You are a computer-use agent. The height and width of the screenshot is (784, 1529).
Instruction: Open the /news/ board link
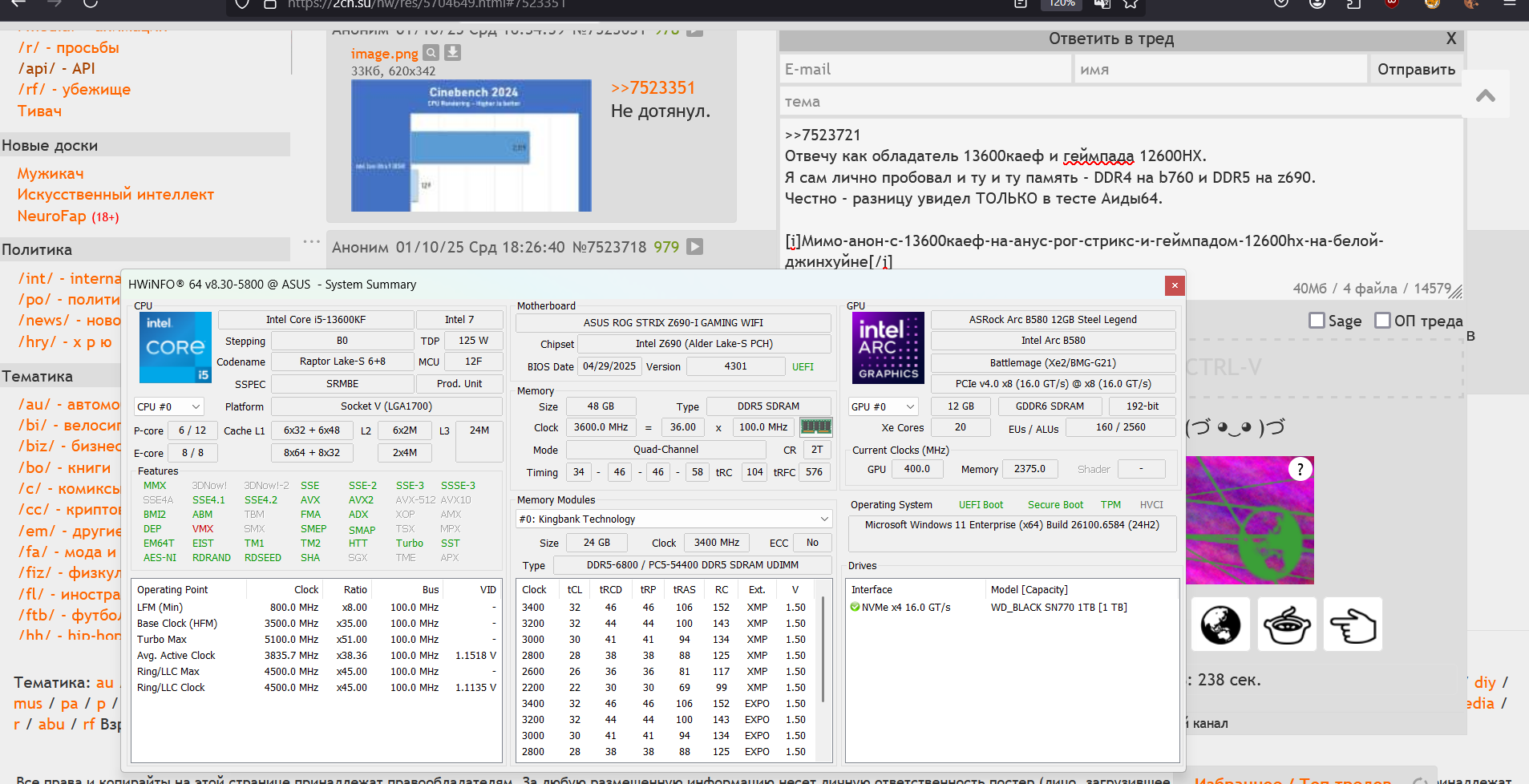point(69,321)
